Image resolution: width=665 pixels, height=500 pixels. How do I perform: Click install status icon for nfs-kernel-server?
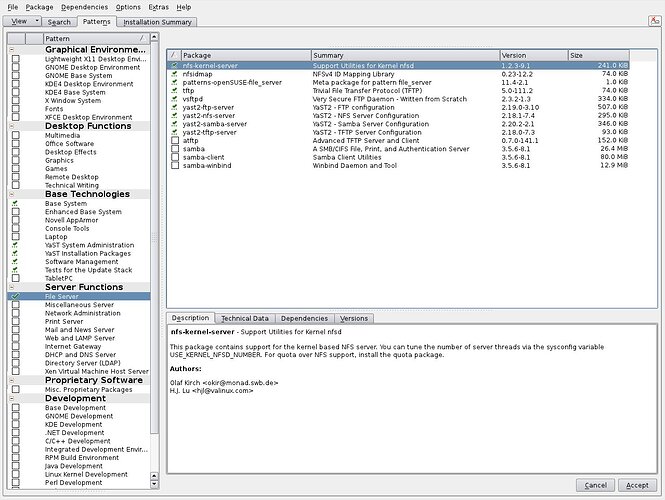[174, 66]
